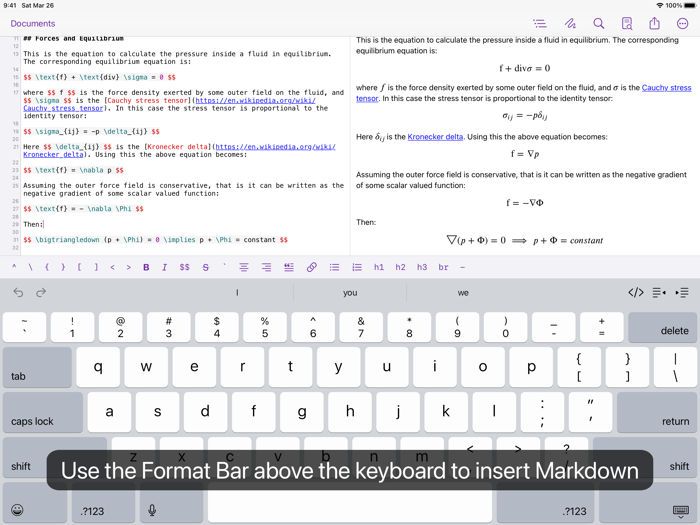Open the Documents browser

point(33,23)
